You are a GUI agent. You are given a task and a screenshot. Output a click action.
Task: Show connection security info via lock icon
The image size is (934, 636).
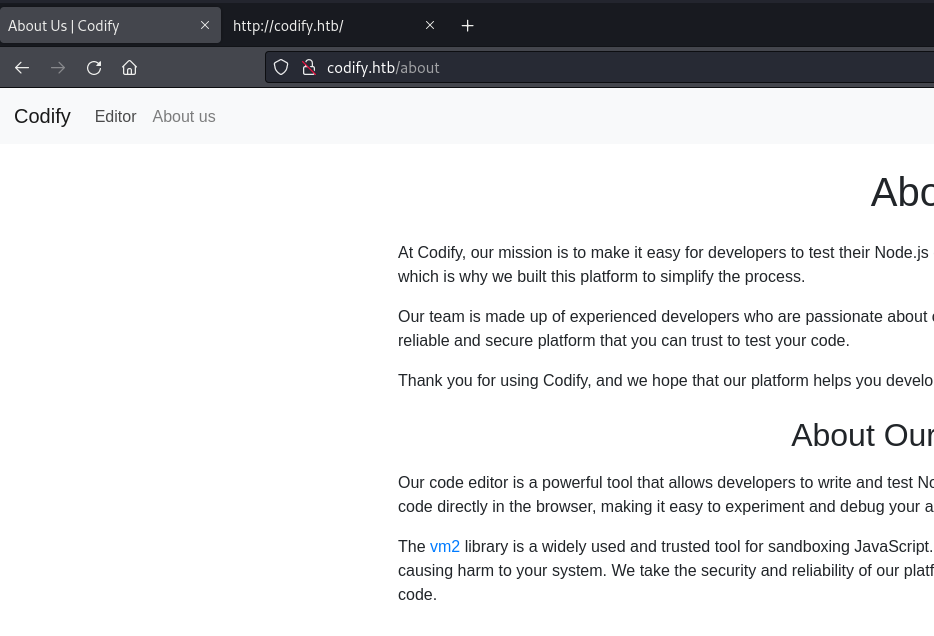[x=309, y=68]
